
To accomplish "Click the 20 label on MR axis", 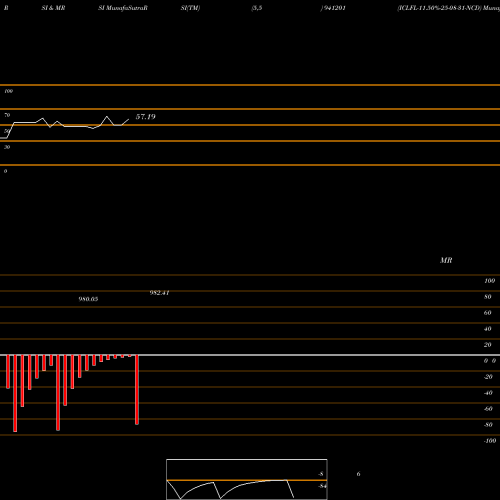I will click(488, 345).
